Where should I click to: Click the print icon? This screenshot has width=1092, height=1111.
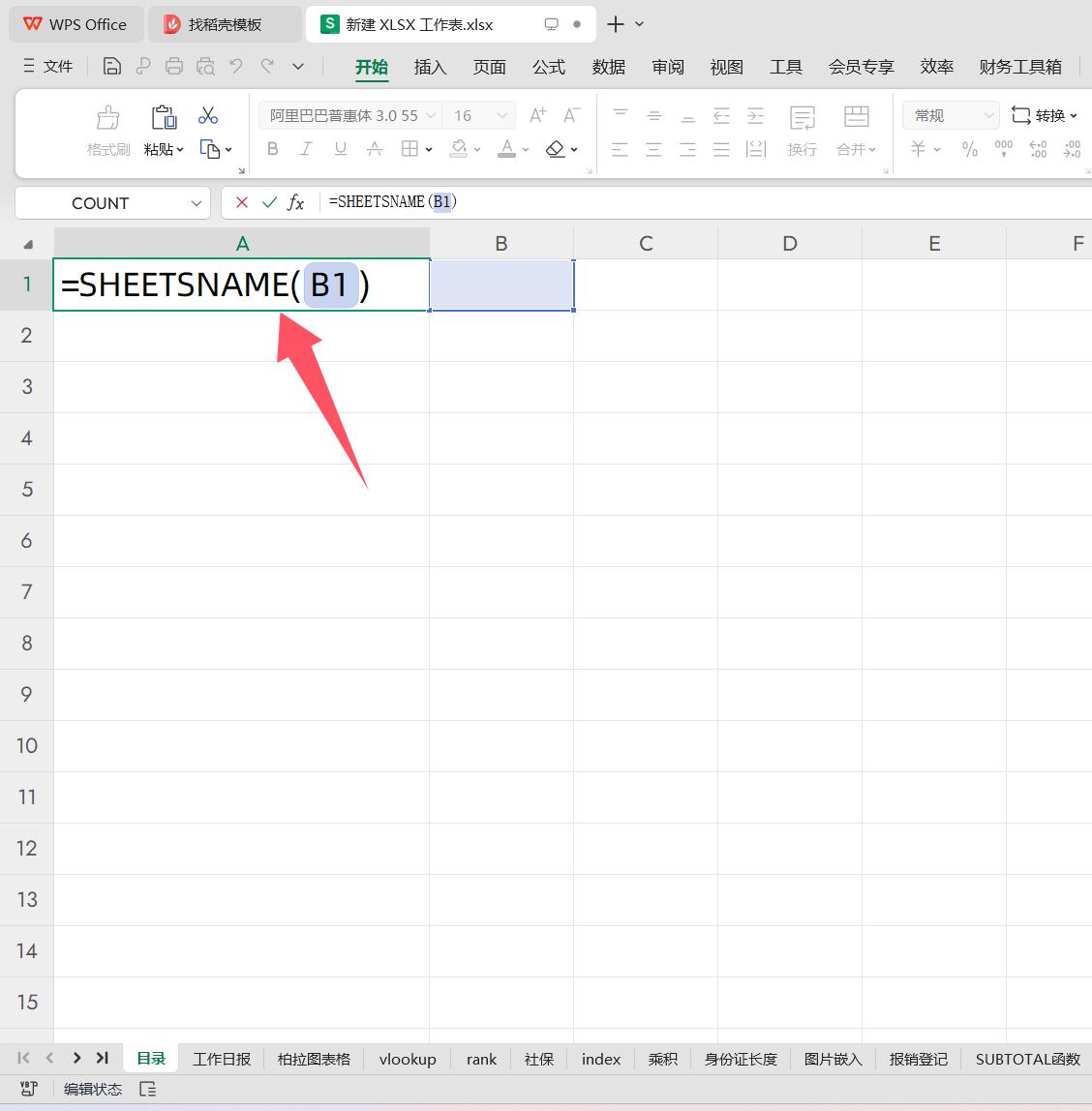point(174,67)
